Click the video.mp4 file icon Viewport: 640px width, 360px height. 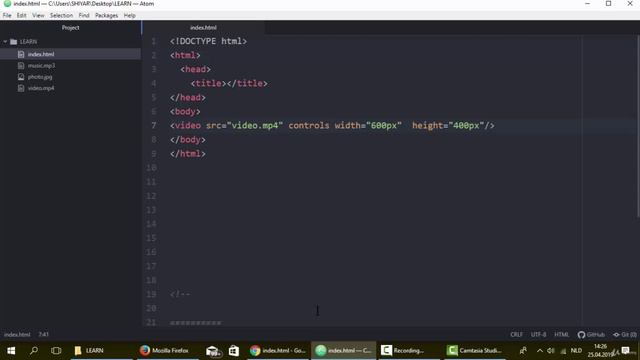click(21, 88)
